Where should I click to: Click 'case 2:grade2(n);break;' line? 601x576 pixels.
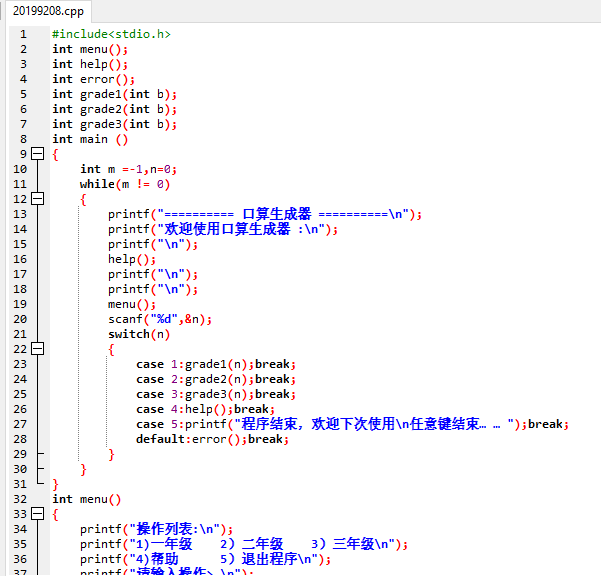pos(216,379)
